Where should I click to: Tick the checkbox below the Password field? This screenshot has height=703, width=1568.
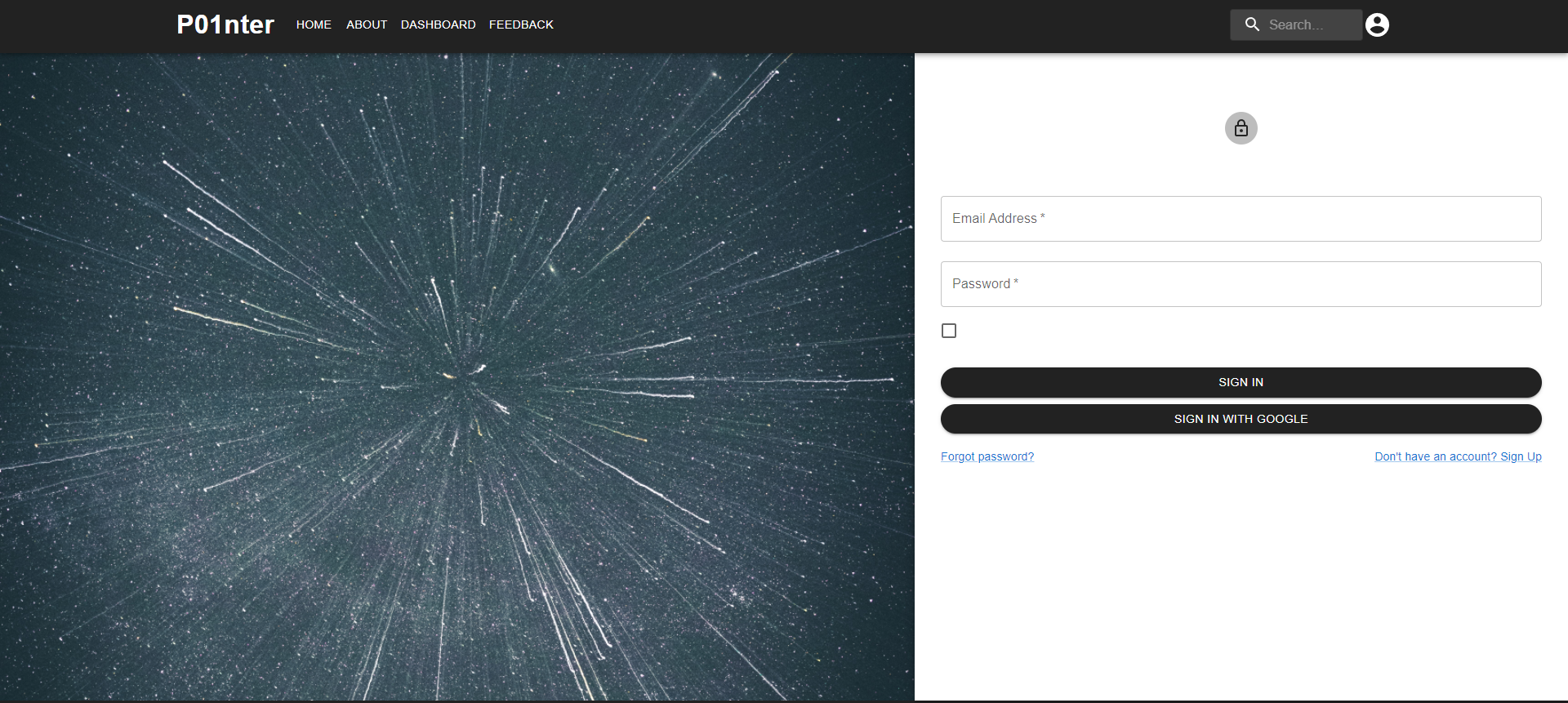(948, 331)
